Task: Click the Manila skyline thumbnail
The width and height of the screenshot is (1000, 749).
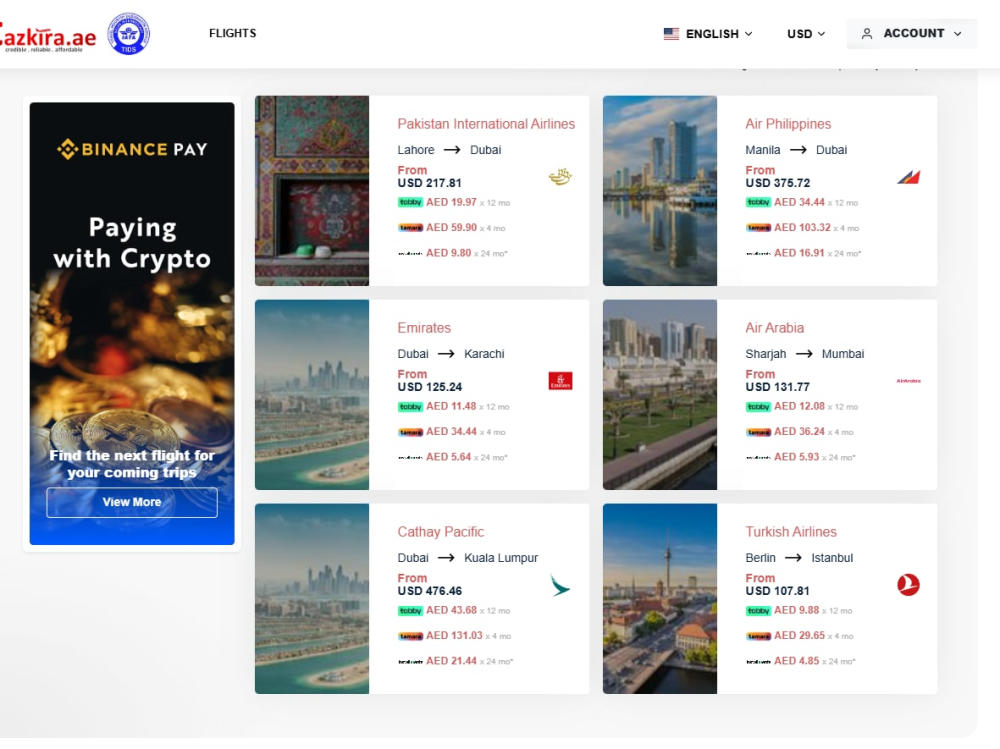Action: point(659,191)
